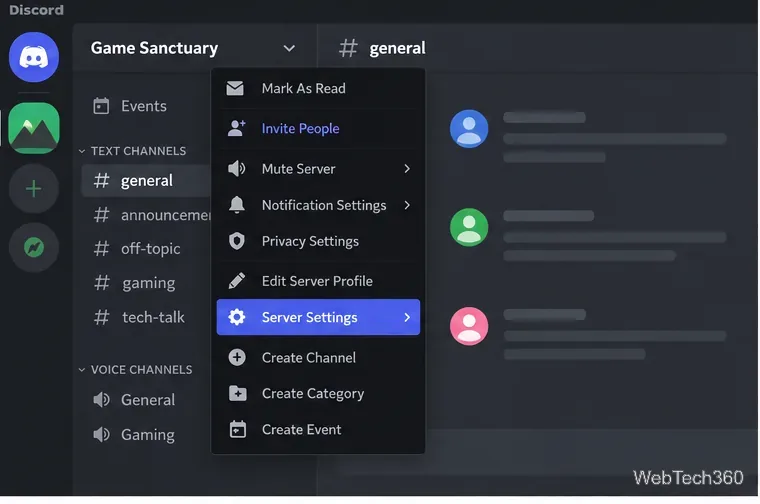Choose Create Category from the menu
This screenshot has width=760, height=504.
pos(318,394)
